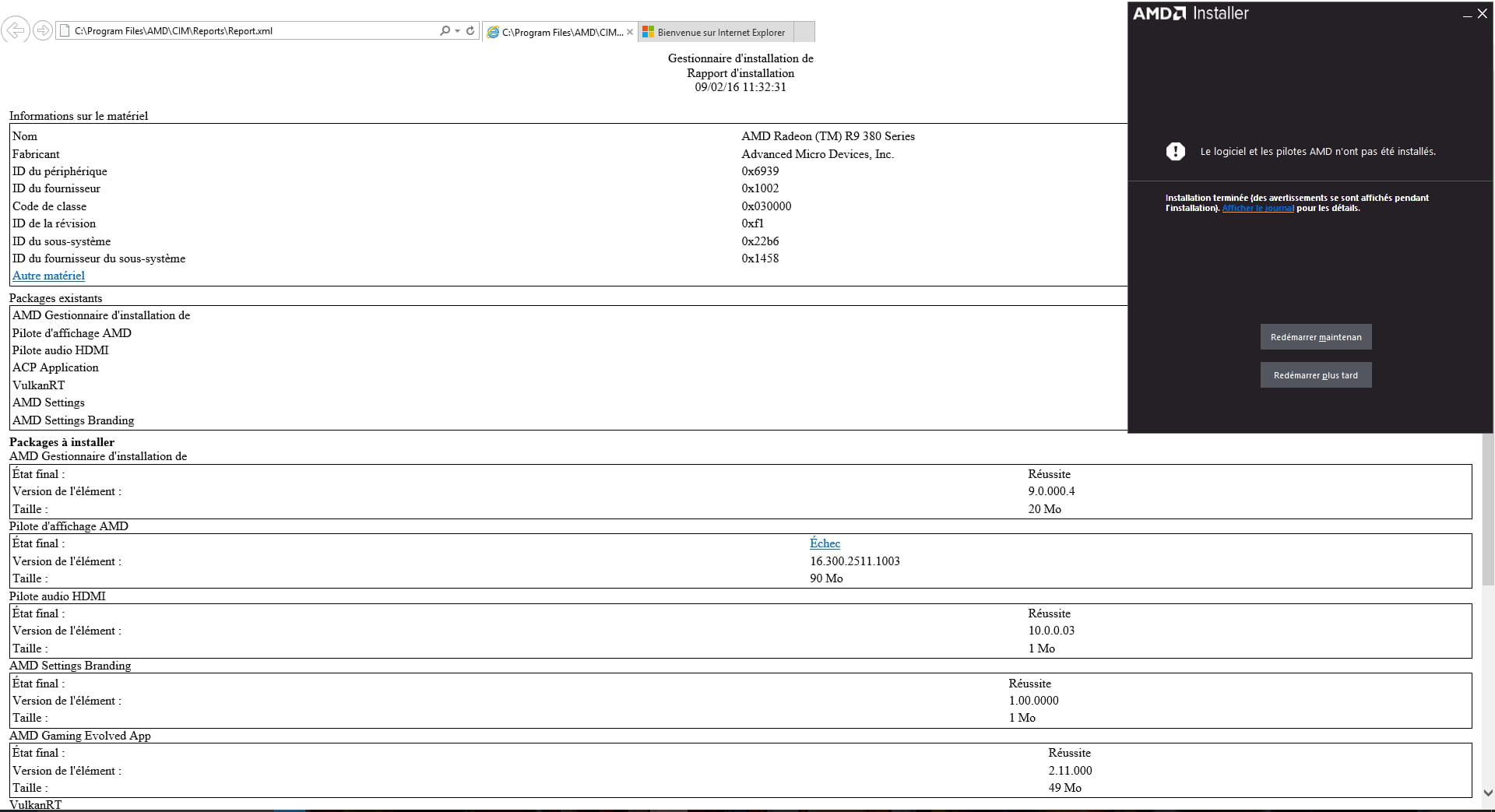Viewport: 1495px width, 812px height.
Task: Go forward with the browser Forward arrow
Action: coord(43,30)
